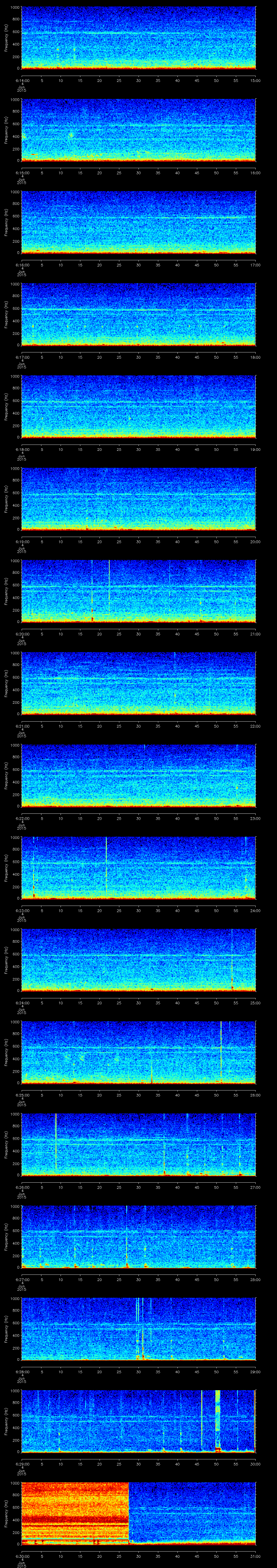Click the "Frequency (Hz)" axis label of the 6:14:00 panel
277x1568 pixels.
click(x=6, y=38)
